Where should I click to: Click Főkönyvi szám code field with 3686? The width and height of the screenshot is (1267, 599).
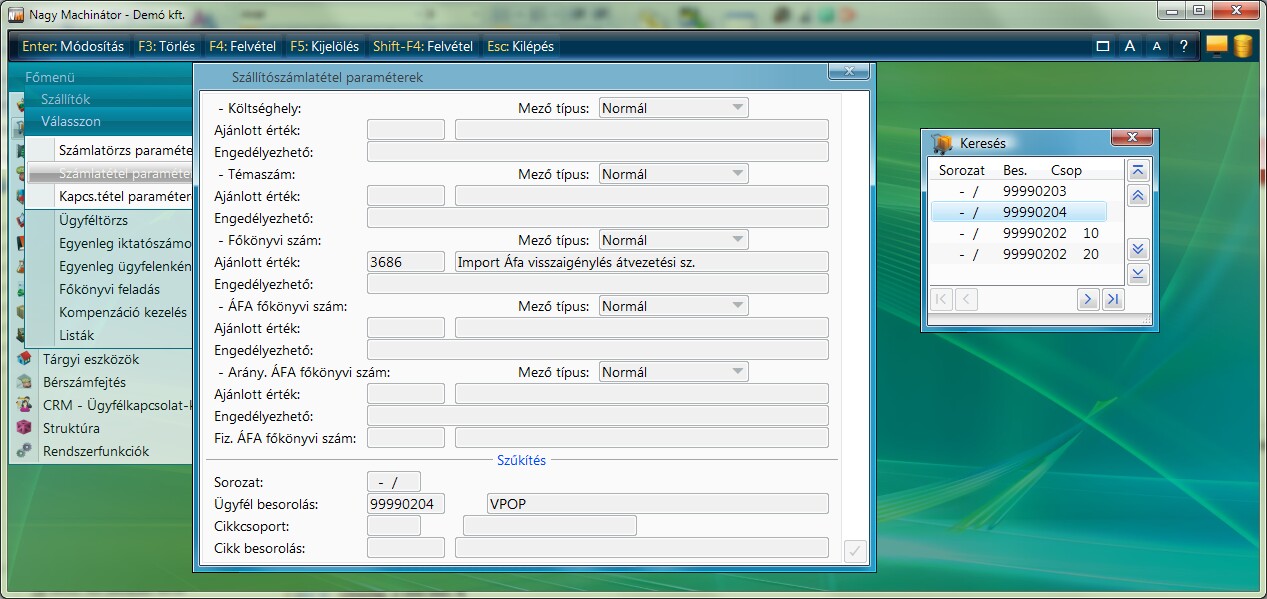[406, 262]
